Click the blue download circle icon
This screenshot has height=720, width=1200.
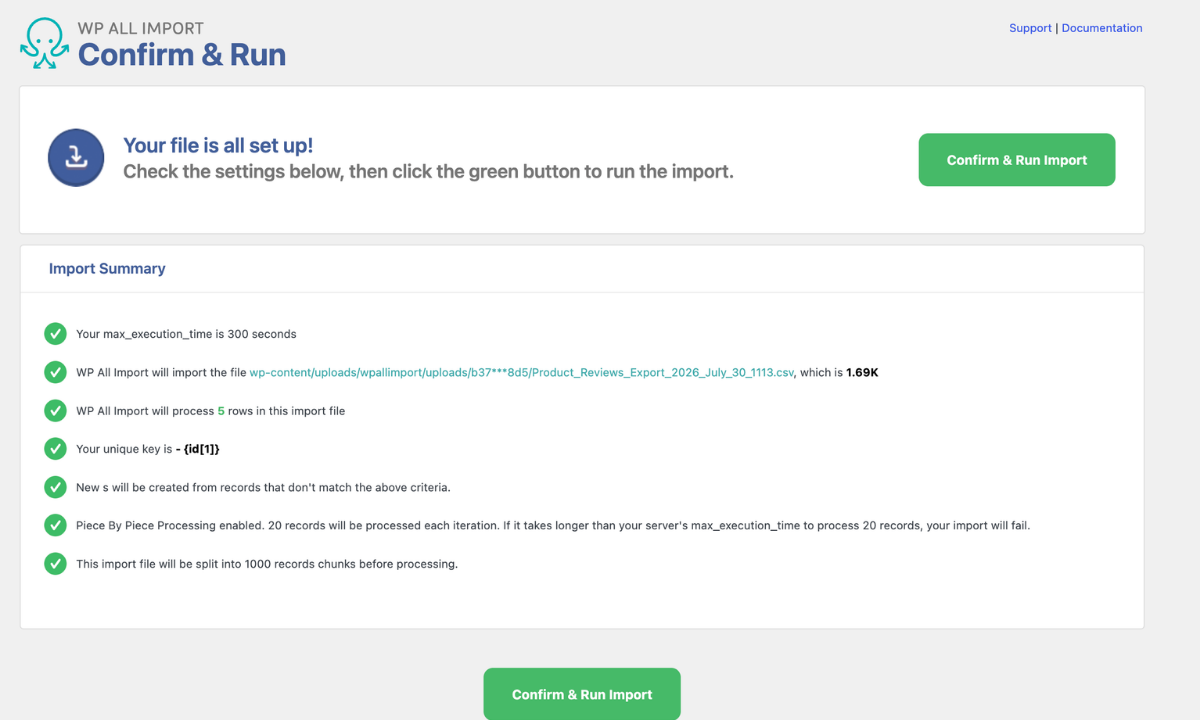click(x=76, y=158)
